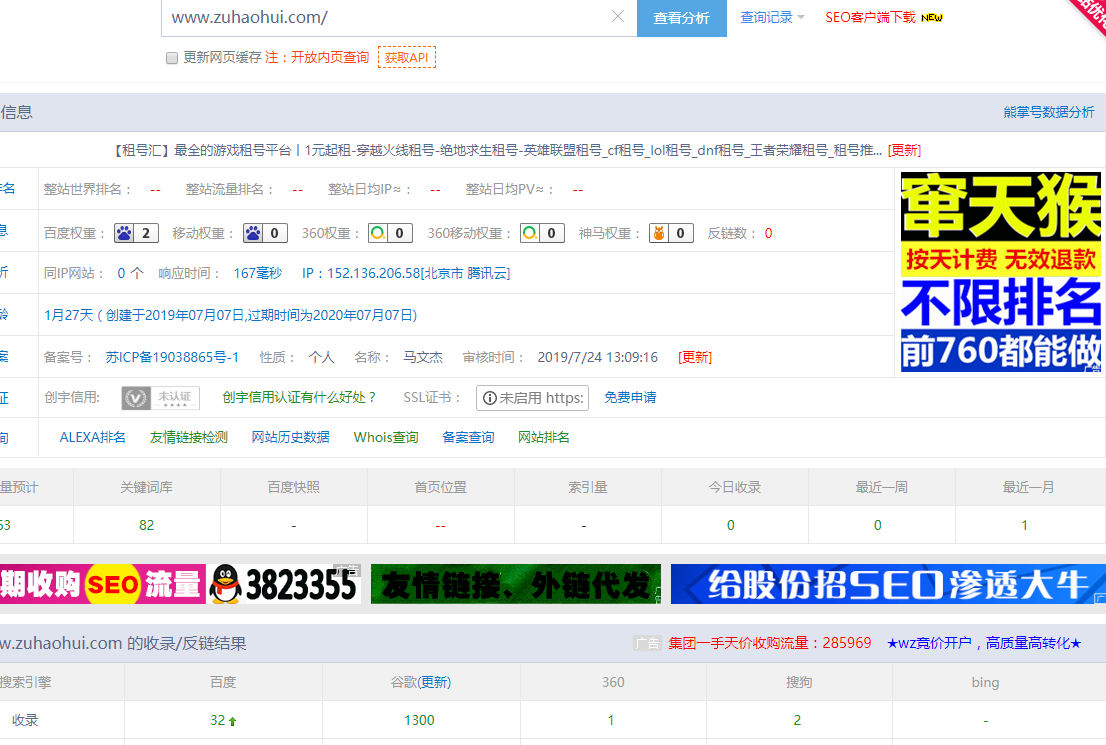Image resolution: width=1106 pixels, height=745 pixels.
Task: Click the registrant name 马文杰
Action: 423,357
